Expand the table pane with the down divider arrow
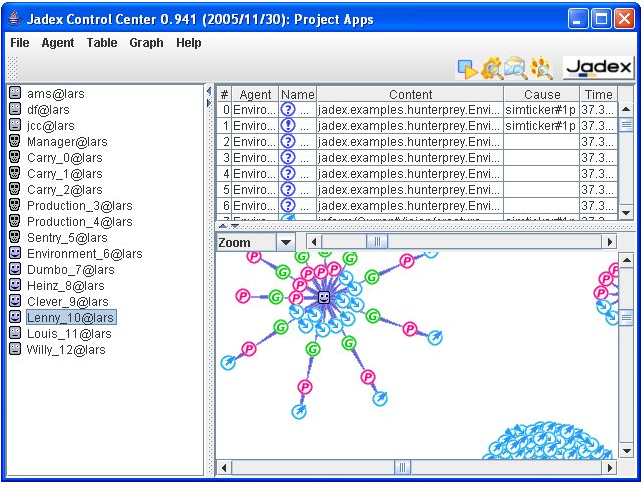Image resolution: width=642 pixels, height=483 pixels. coord(235,226)
